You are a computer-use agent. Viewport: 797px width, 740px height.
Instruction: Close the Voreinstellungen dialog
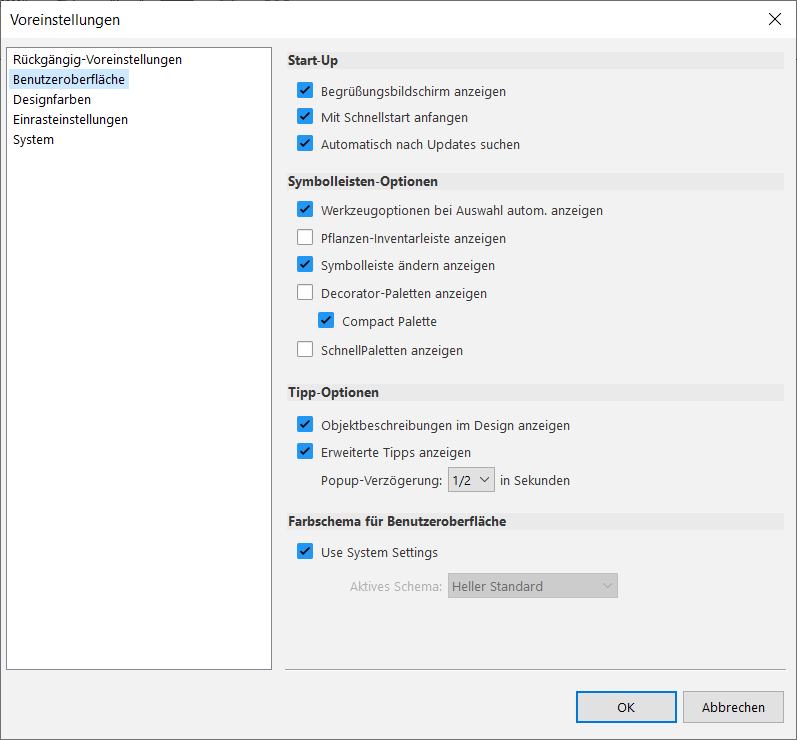pyautogui.click(x=775, y=19)
